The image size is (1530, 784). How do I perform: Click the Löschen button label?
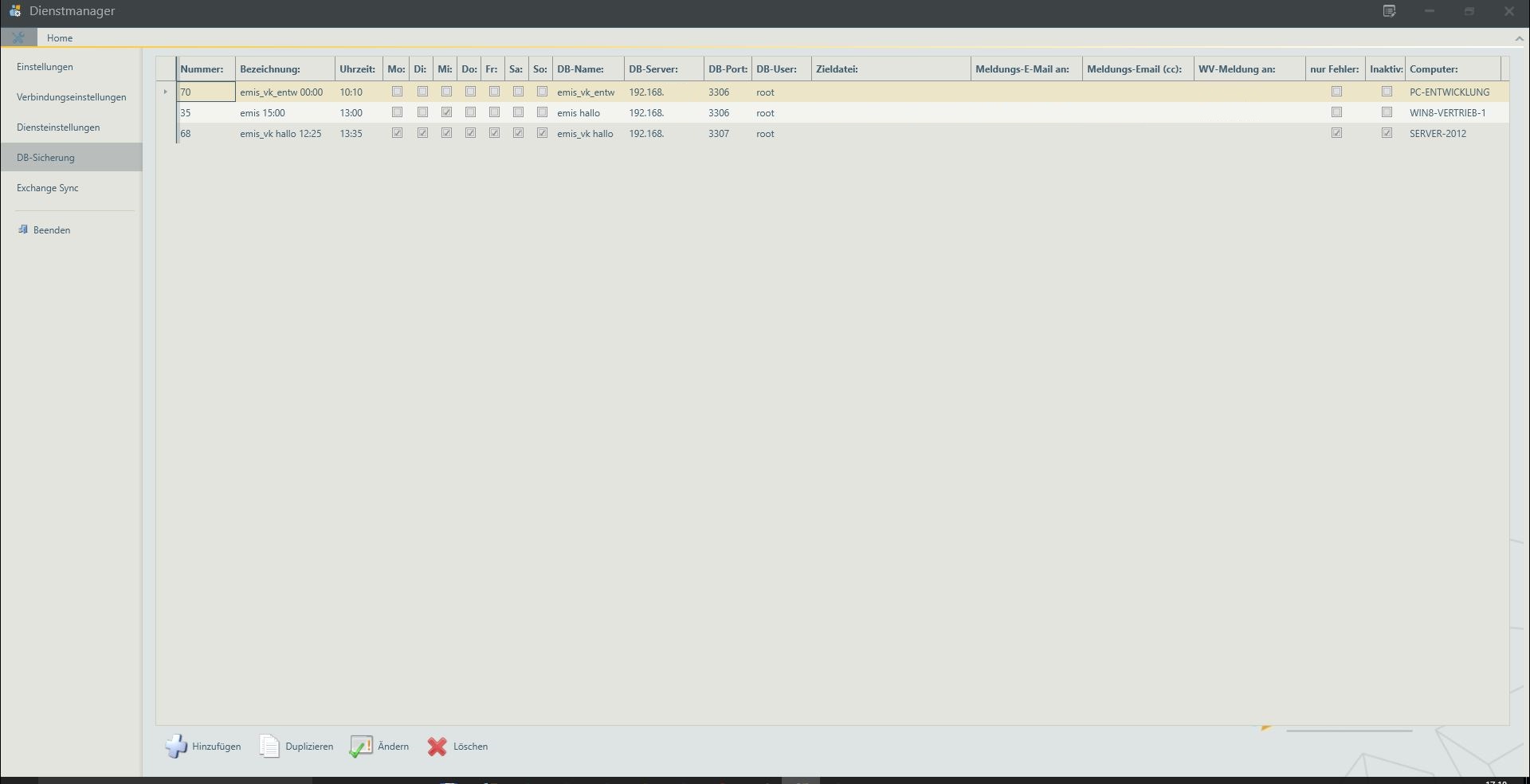pos(470,747)
